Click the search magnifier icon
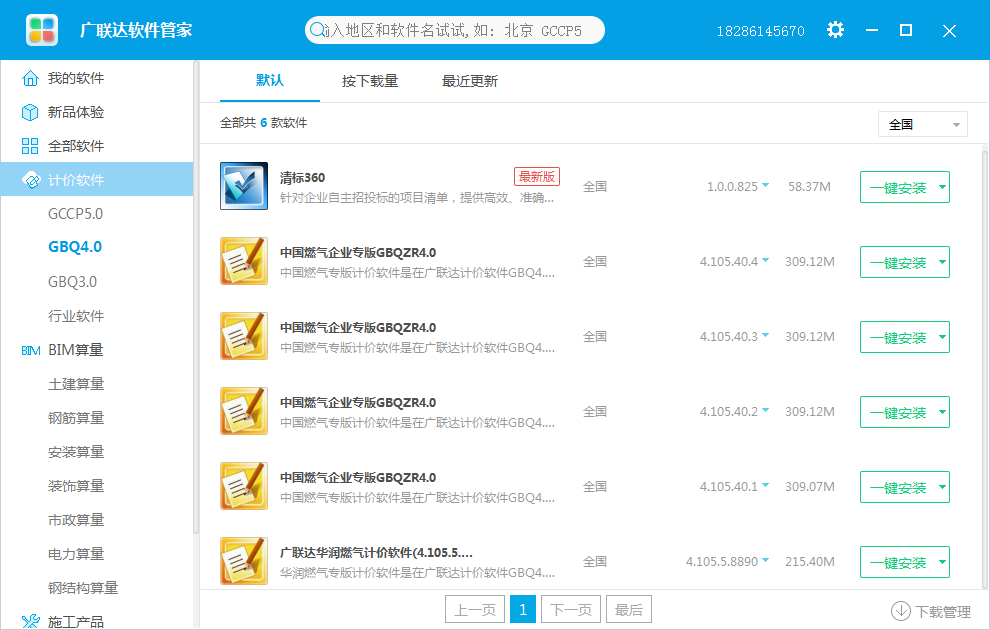This screenshot has height=630, width=990. (x=317, y=30)
